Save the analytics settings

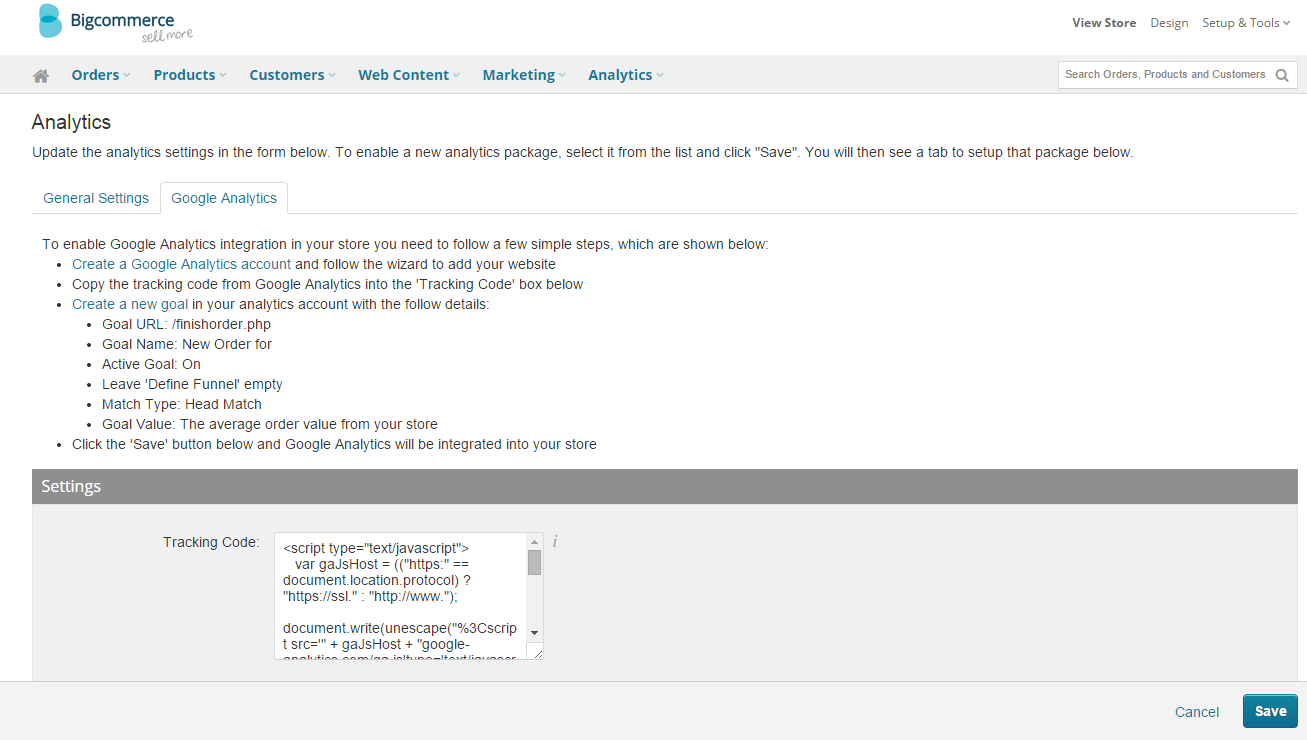(x=1270, y=711)
